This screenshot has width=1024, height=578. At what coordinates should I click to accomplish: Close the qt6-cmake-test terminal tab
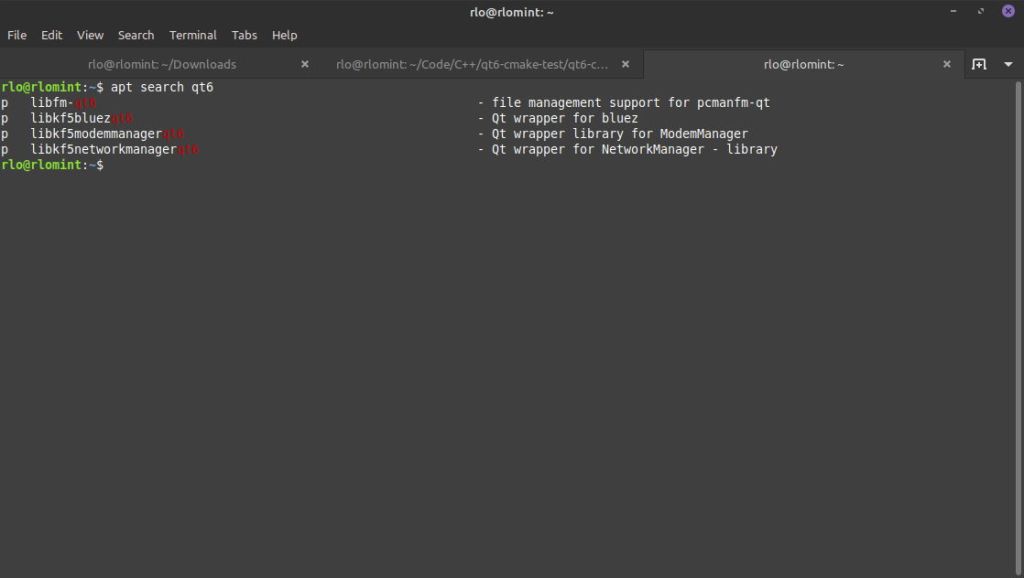coord(626,64)
